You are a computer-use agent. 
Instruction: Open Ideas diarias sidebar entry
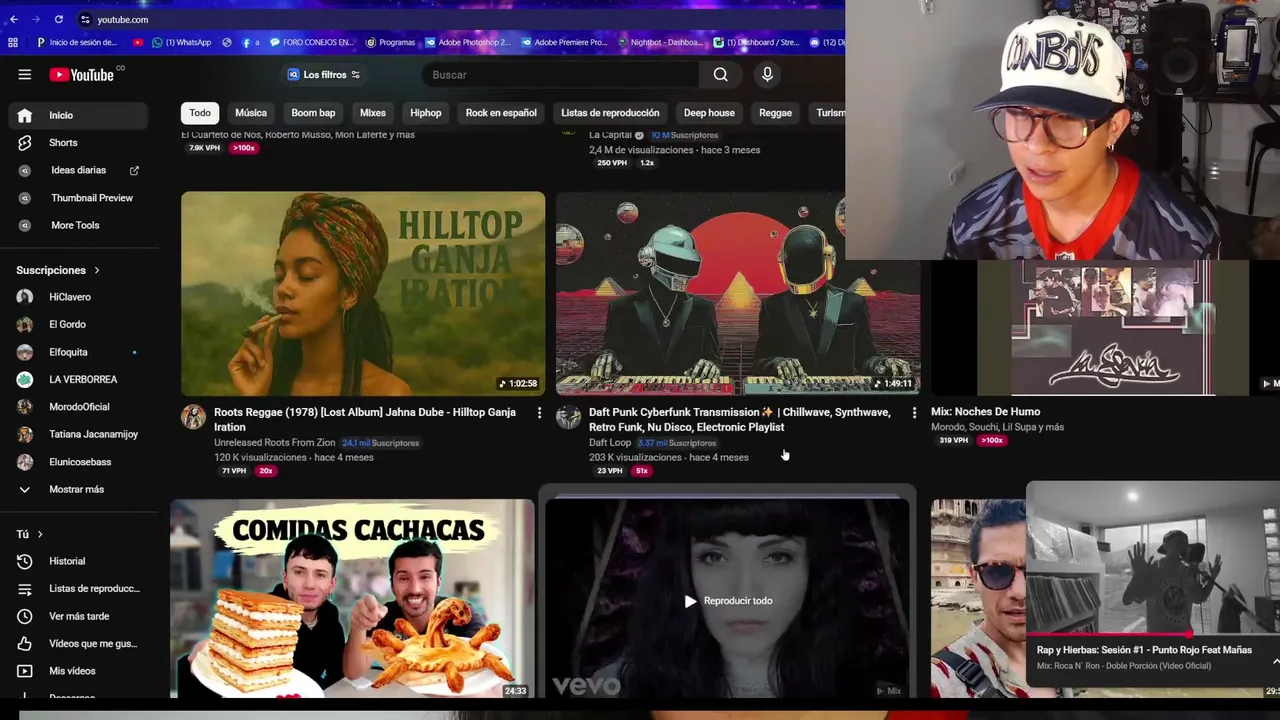click(x=78, y=170)
